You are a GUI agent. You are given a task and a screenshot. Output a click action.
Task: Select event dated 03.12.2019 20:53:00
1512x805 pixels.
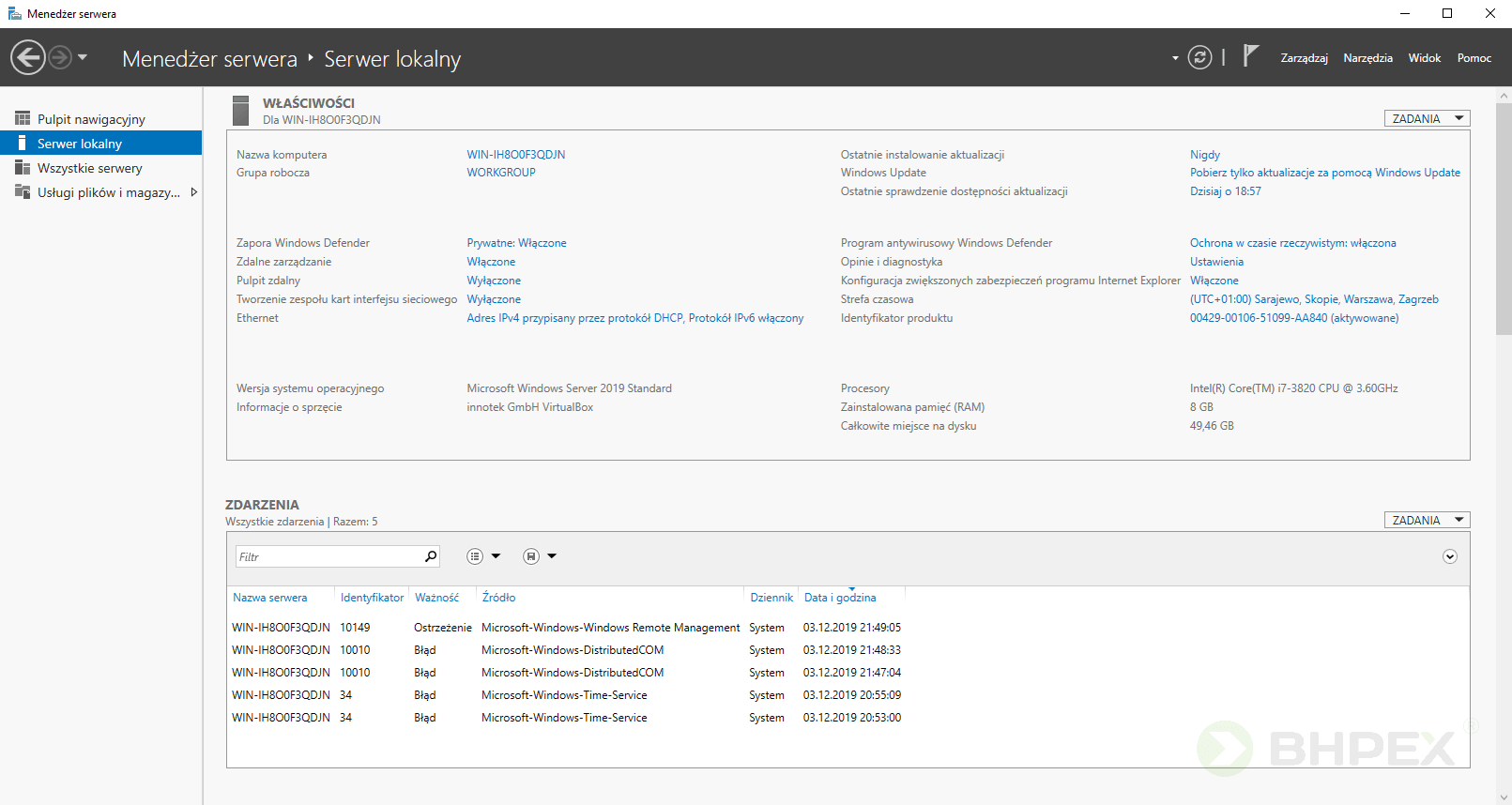(848, 718)
